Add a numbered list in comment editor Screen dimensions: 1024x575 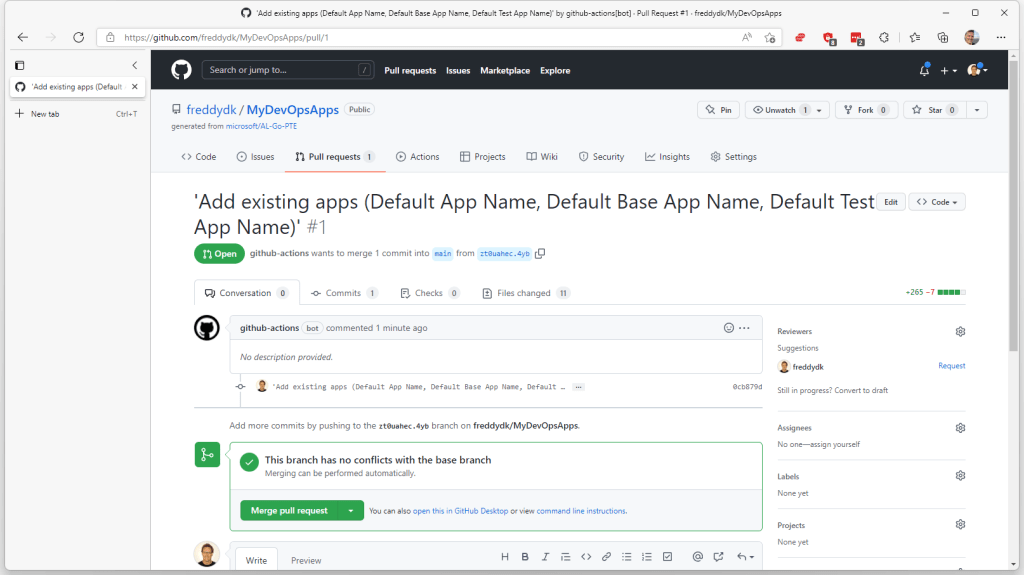click(x=647, y=557)
